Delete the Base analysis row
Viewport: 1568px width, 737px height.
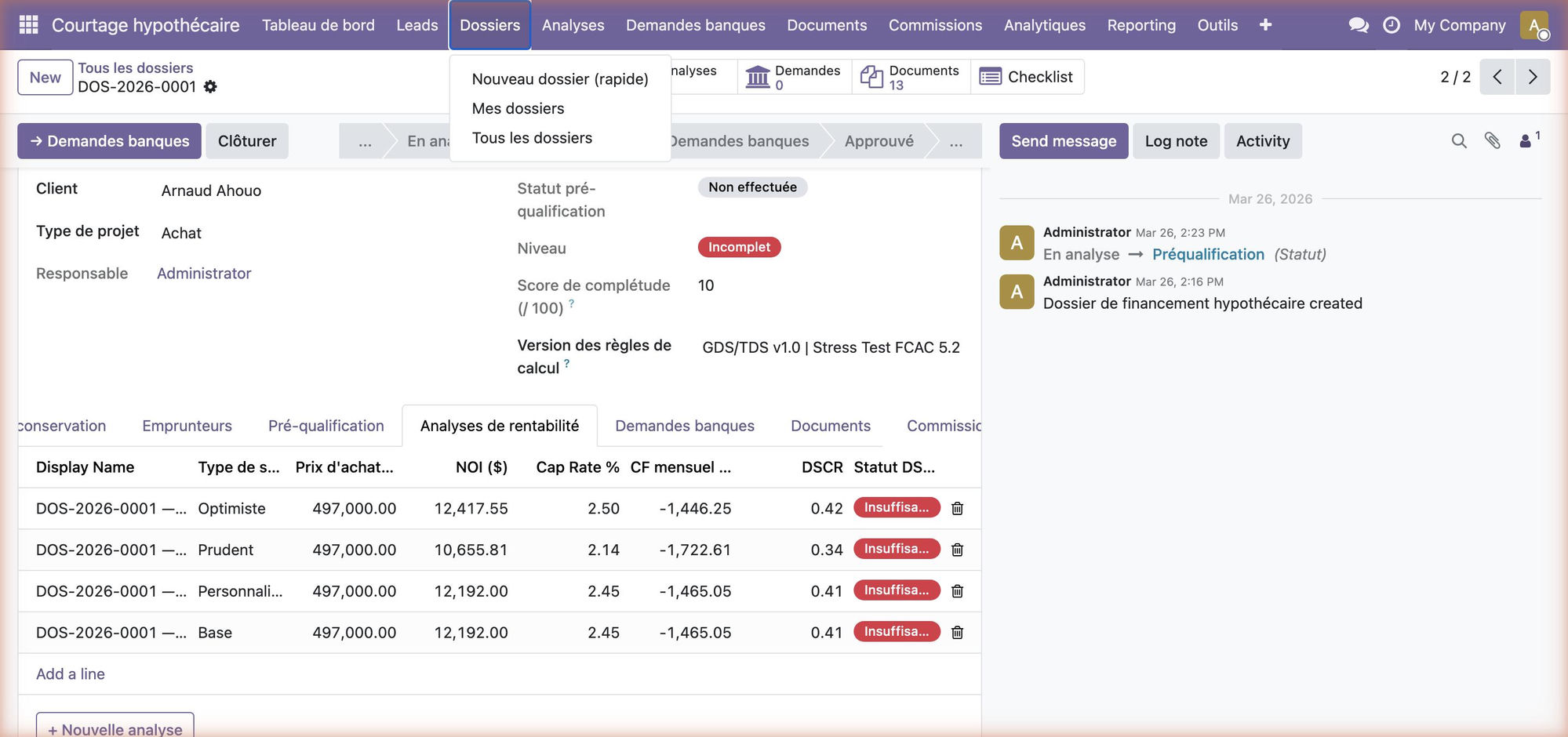tap(957, 633)
